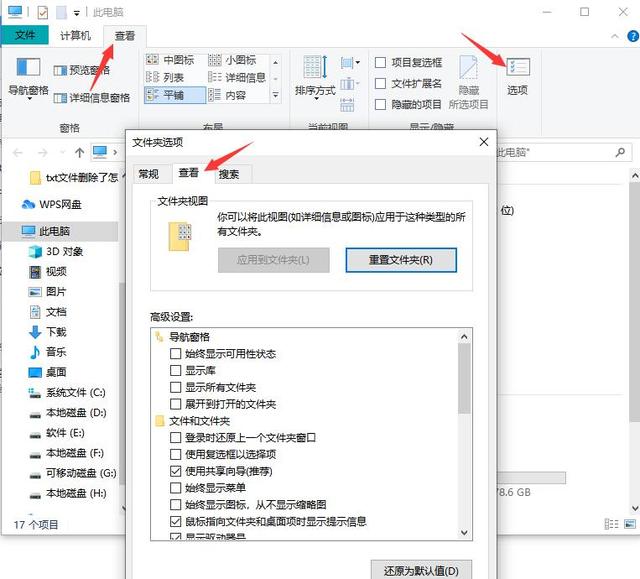Select Content (内容) layout

pyautogui.click(x=227, y=95)
